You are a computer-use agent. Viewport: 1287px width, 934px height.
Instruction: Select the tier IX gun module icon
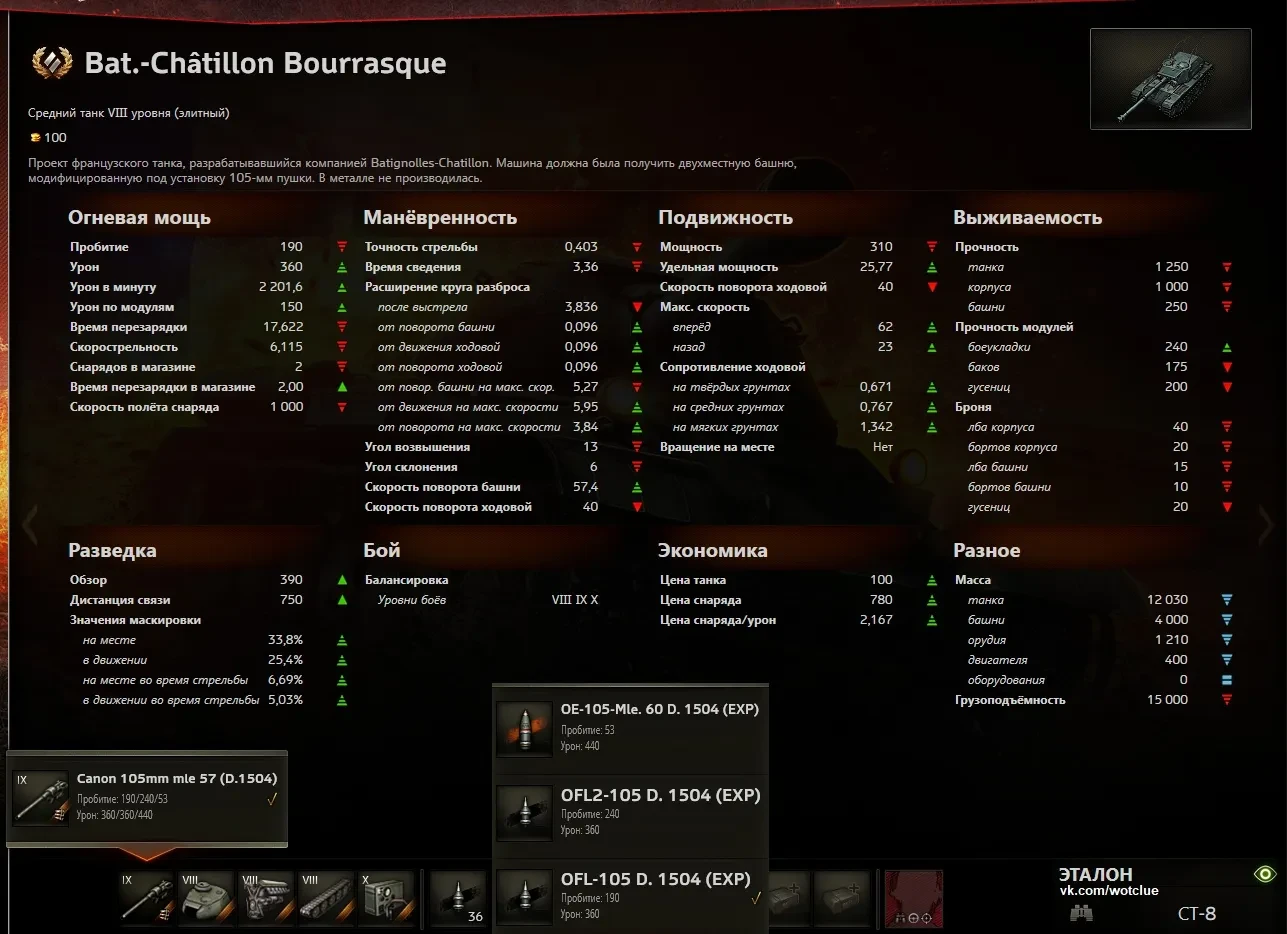[147, 896]
